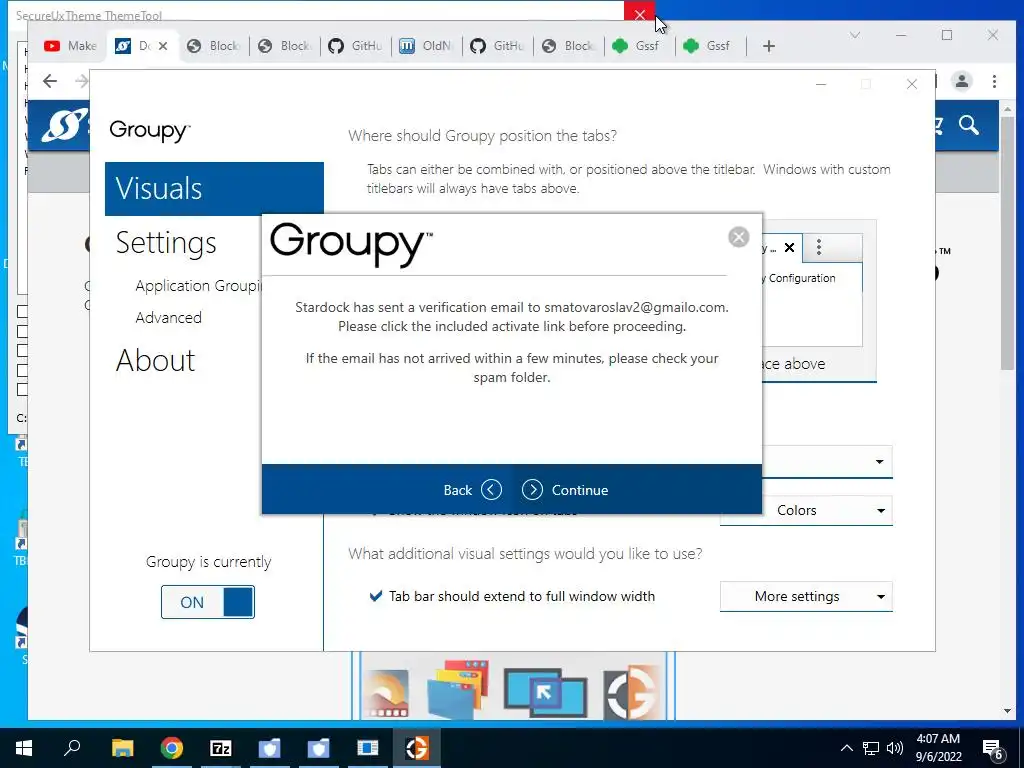Click the Stardock site search magnifier
Screen dimensions: 1024x768
click(969, 125)
